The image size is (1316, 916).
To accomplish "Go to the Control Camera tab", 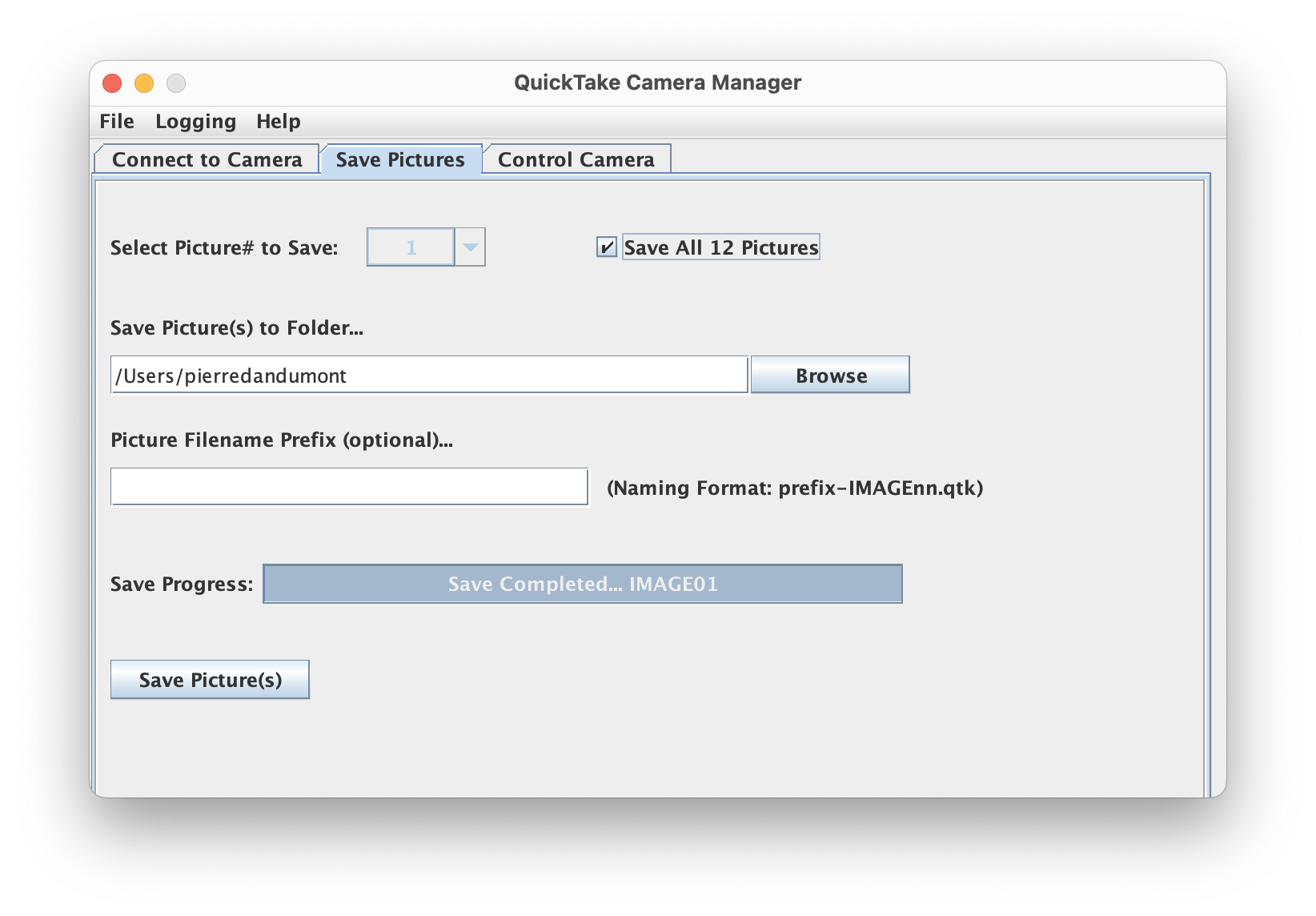I will (576, 159).
